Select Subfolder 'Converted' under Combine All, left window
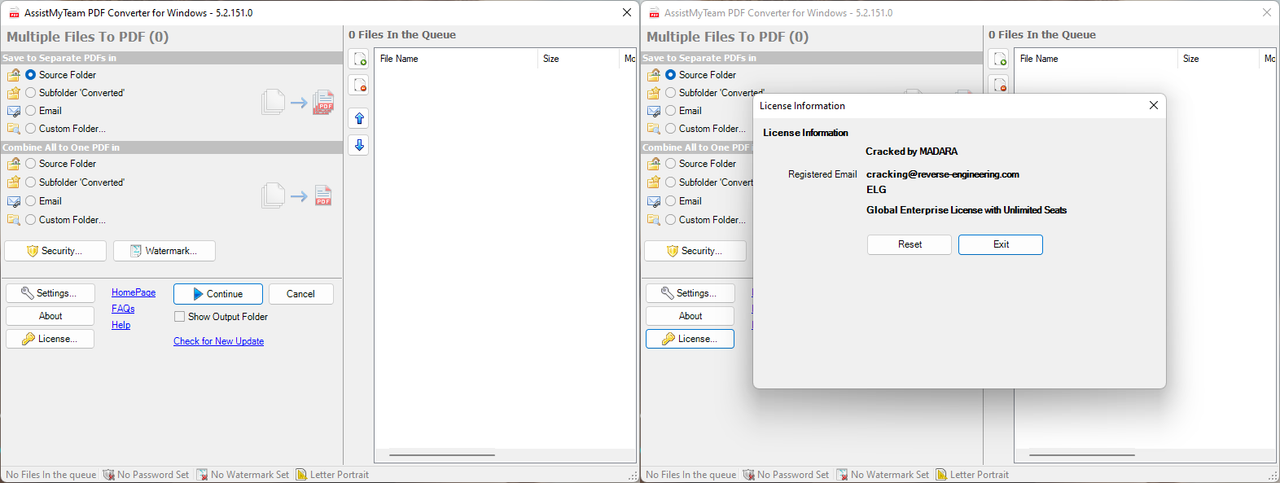Screen dimensions: 1280x483 [x=31, y=183]
